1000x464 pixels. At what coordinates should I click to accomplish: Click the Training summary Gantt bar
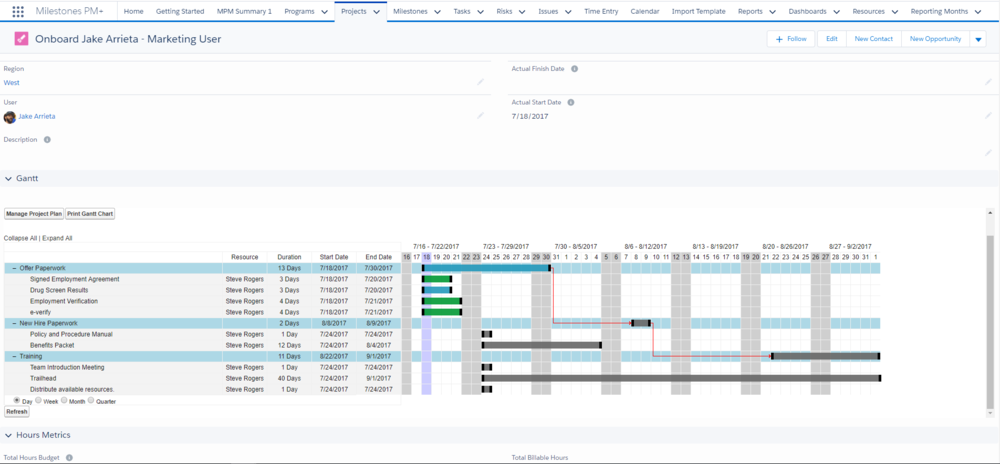826,356
